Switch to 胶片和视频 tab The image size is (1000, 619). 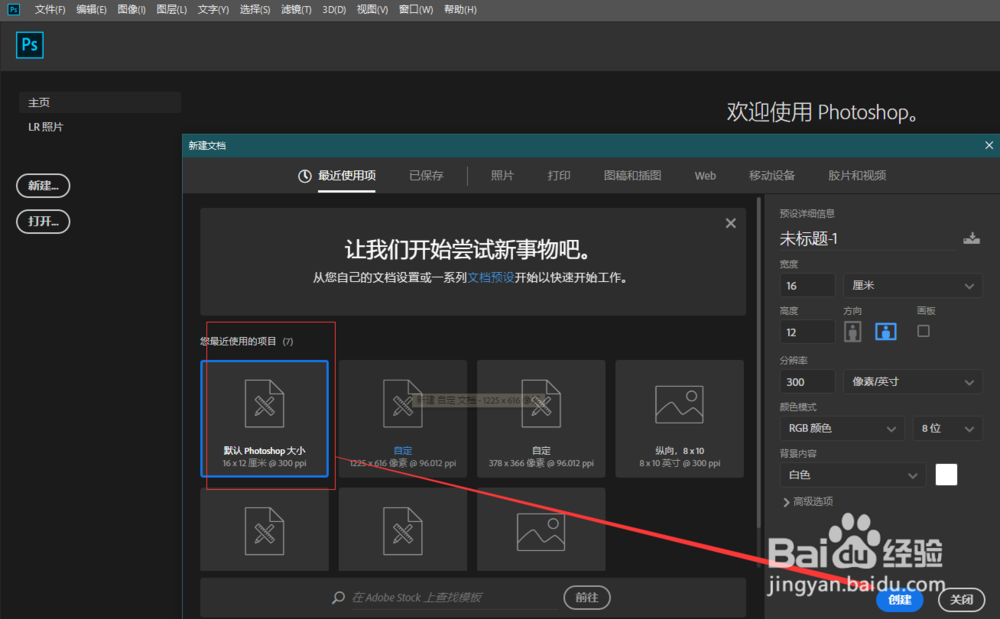tap(857, 176)
